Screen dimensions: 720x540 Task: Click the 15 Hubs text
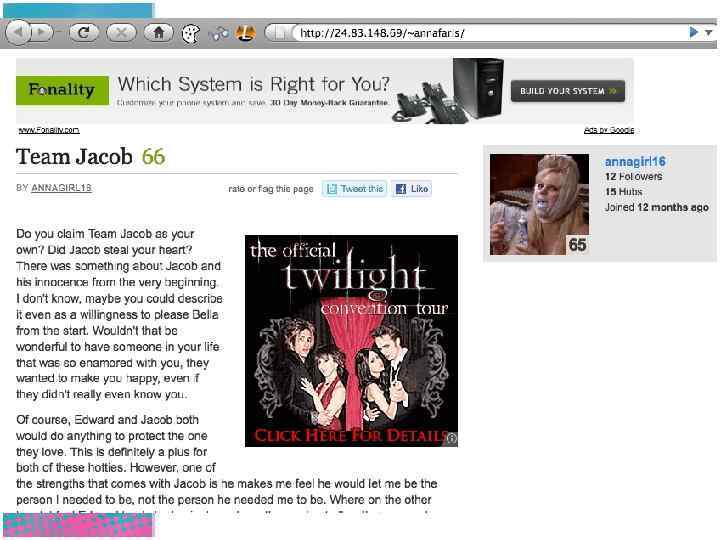point(624,191)
